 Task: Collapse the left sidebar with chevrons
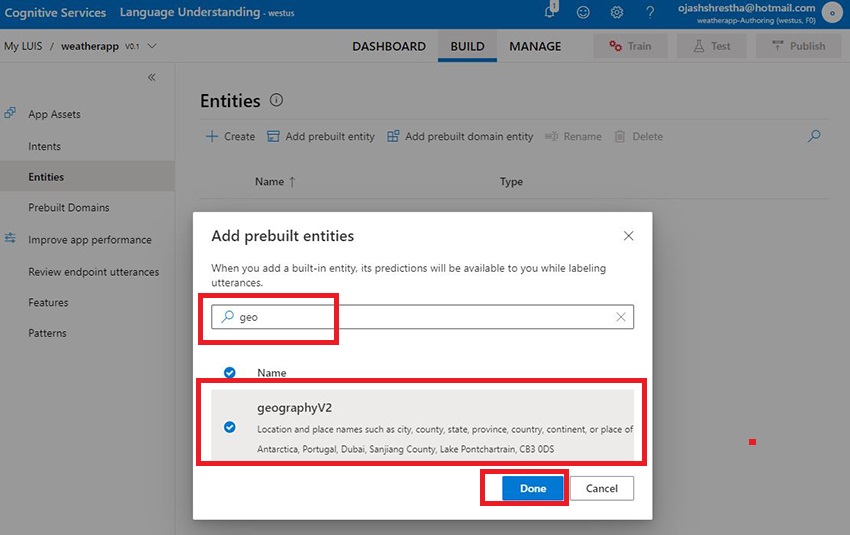[152, 77]
